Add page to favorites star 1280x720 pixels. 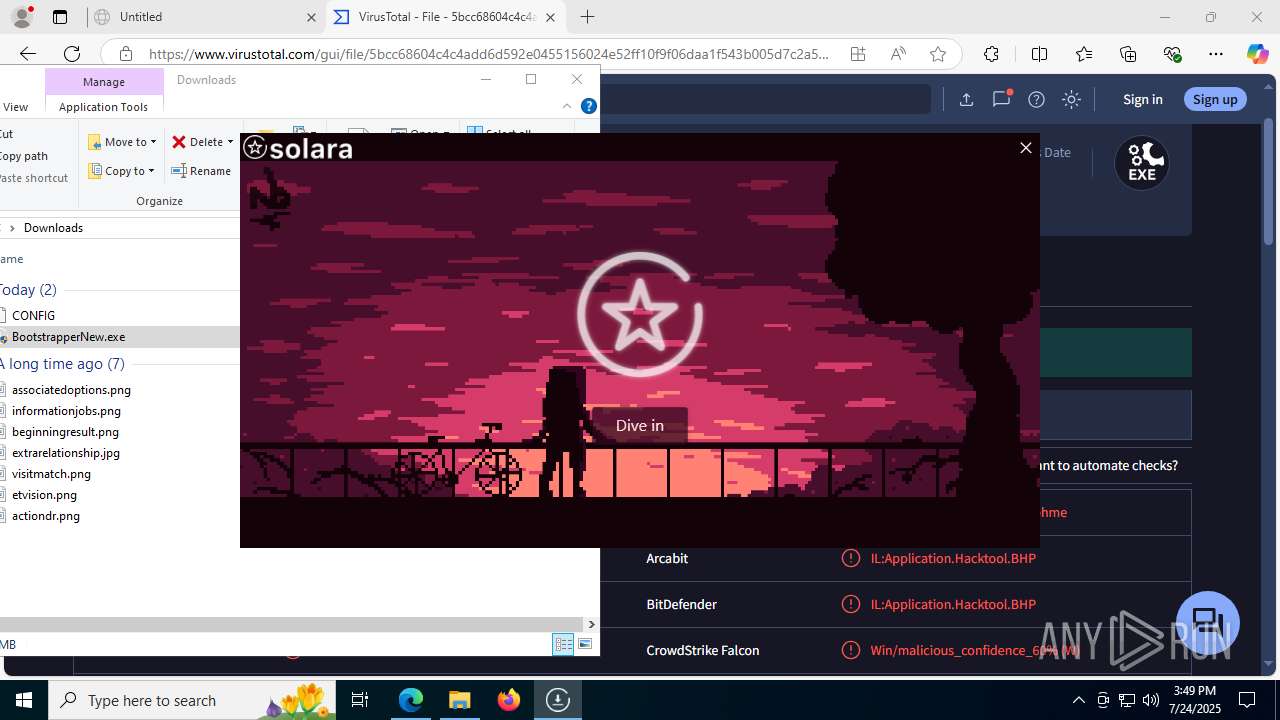click(938, 54)
